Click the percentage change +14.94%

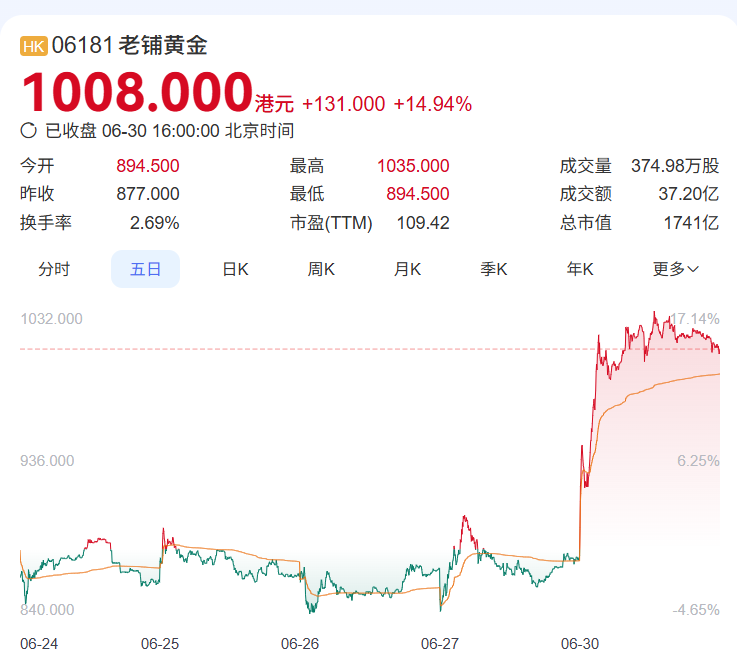click(x=432, y=104)
